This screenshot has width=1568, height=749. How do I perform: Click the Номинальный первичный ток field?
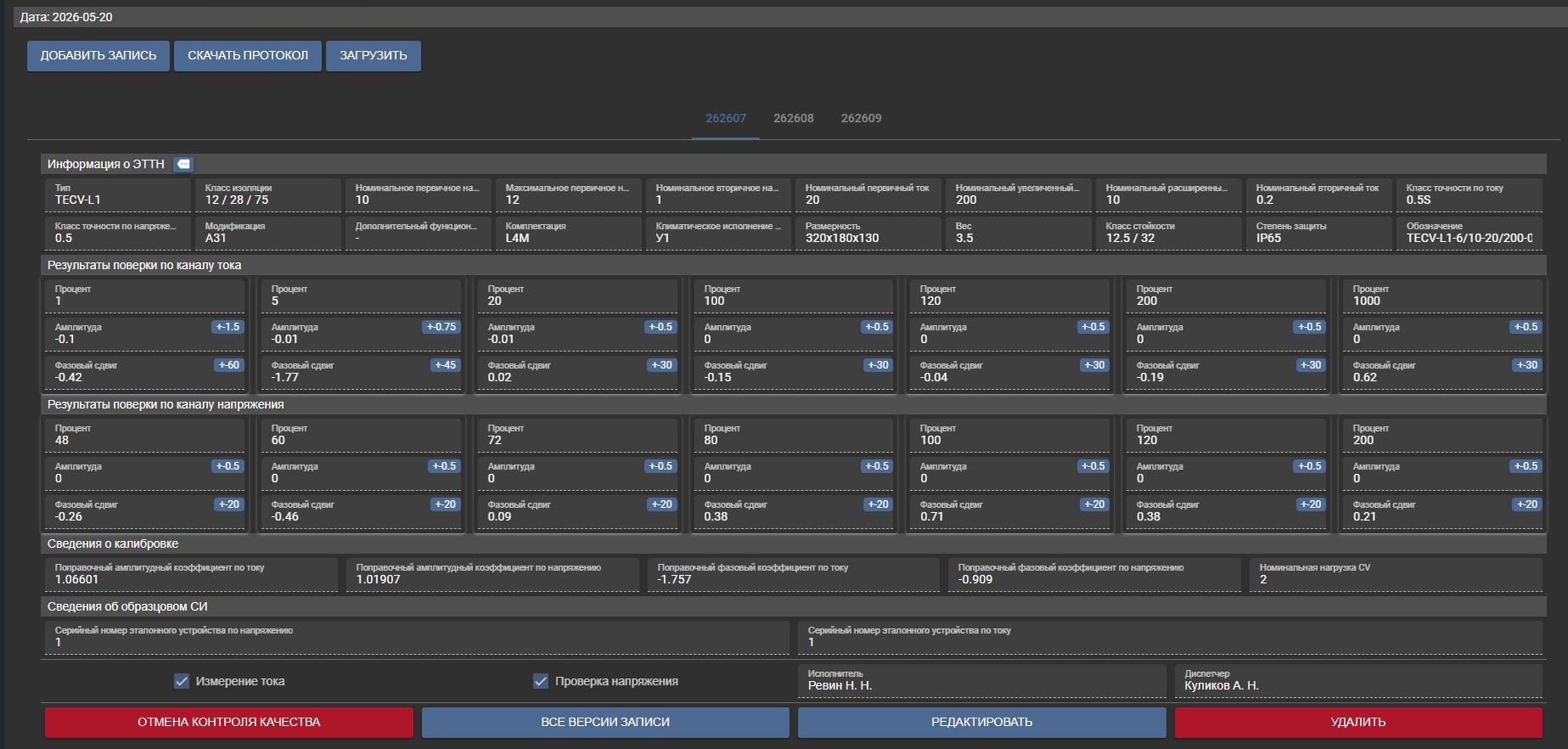(x=868, y=195)
